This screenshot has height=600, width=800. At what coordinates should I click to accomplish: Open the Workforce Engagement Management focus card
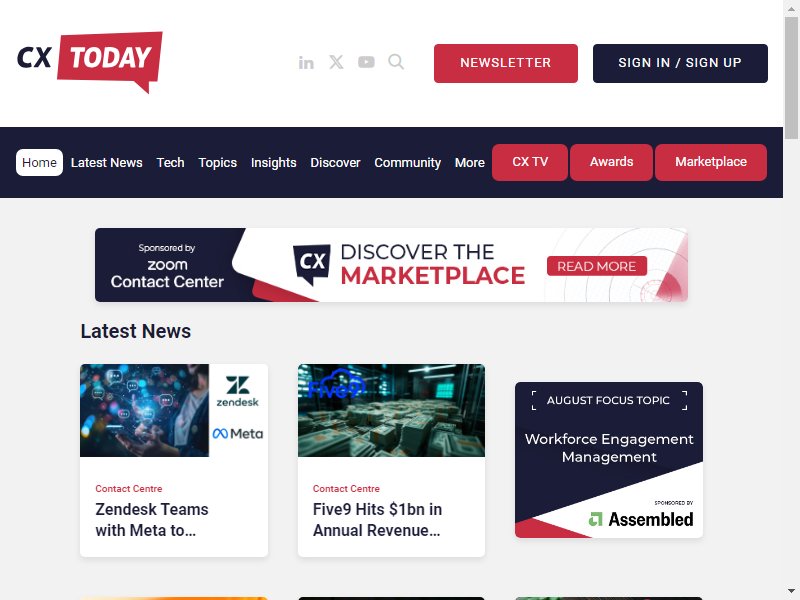tap(609, 460)
